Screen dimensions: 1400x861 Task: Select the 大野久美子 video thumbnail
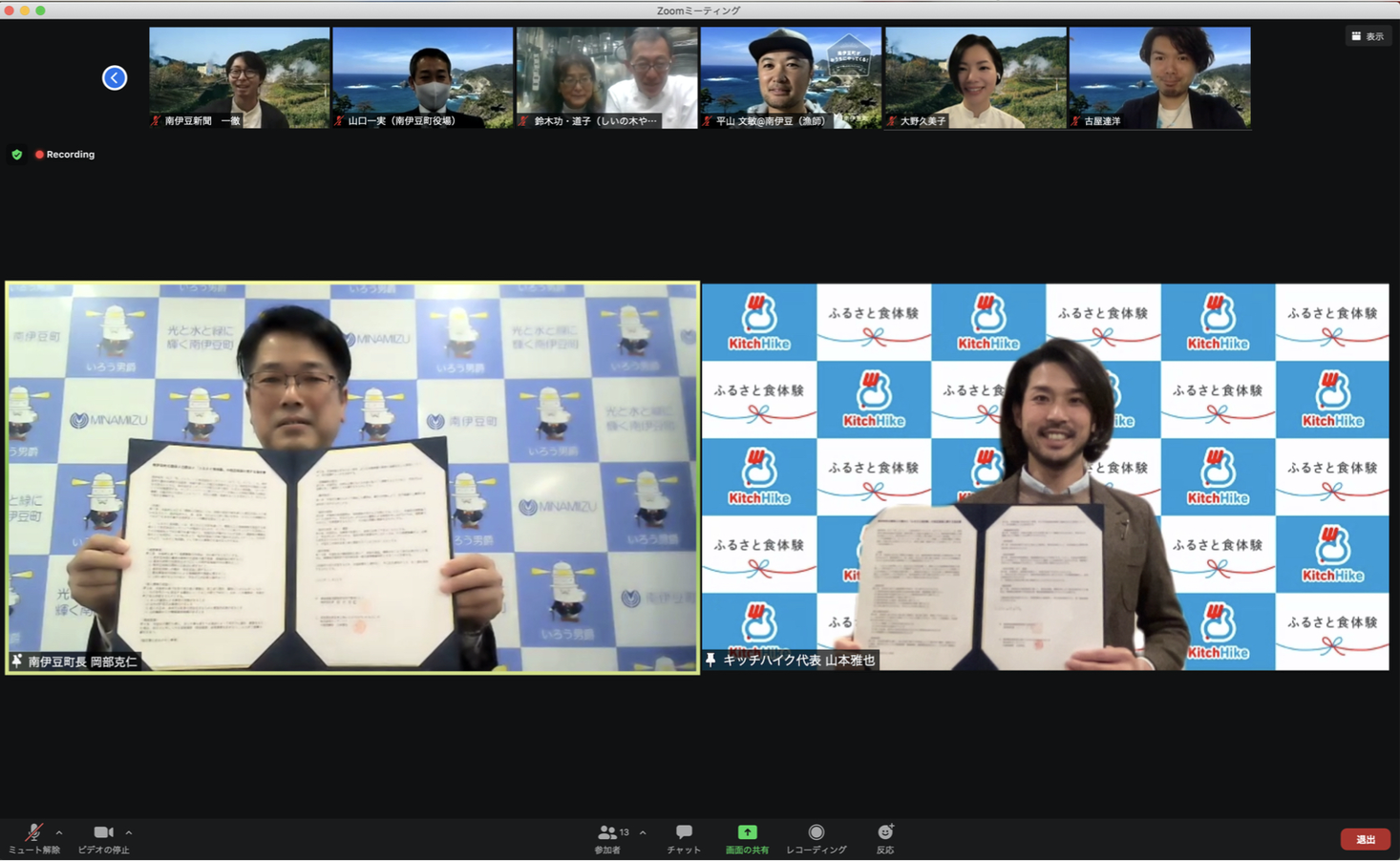[975, 77]
